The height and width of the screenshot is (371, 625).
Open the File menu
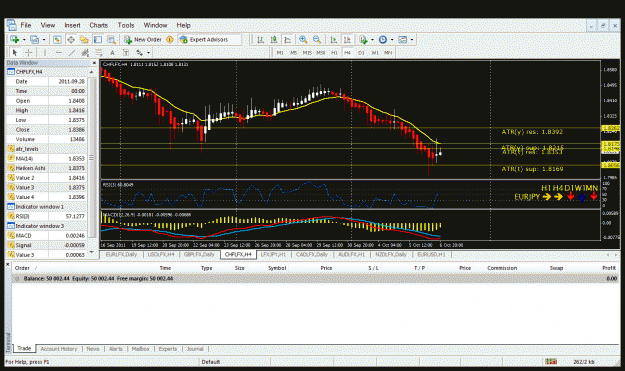point(26,25)
